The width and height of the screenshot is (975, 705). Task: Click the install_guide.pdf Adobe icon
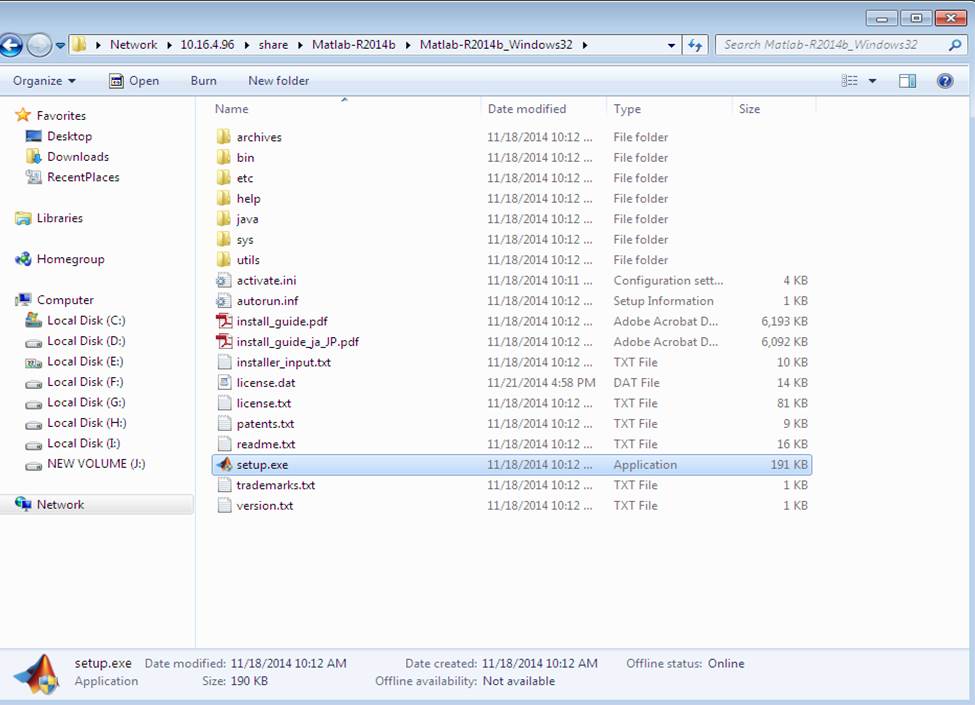[x=224, y=322]
